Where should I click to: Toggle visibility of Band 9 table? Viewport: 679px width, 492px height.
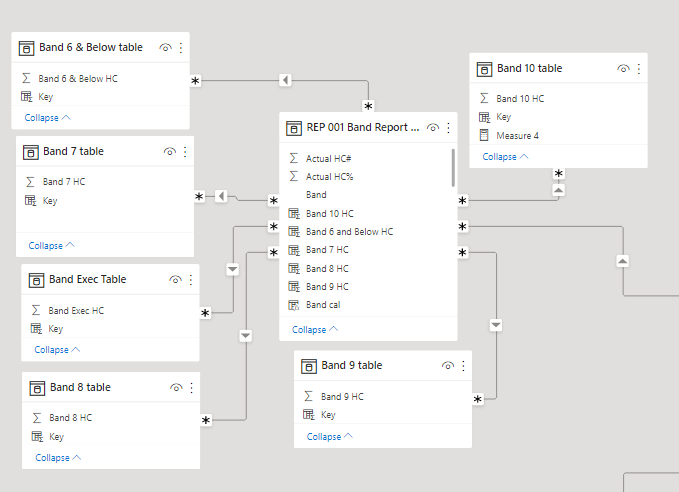448,366
